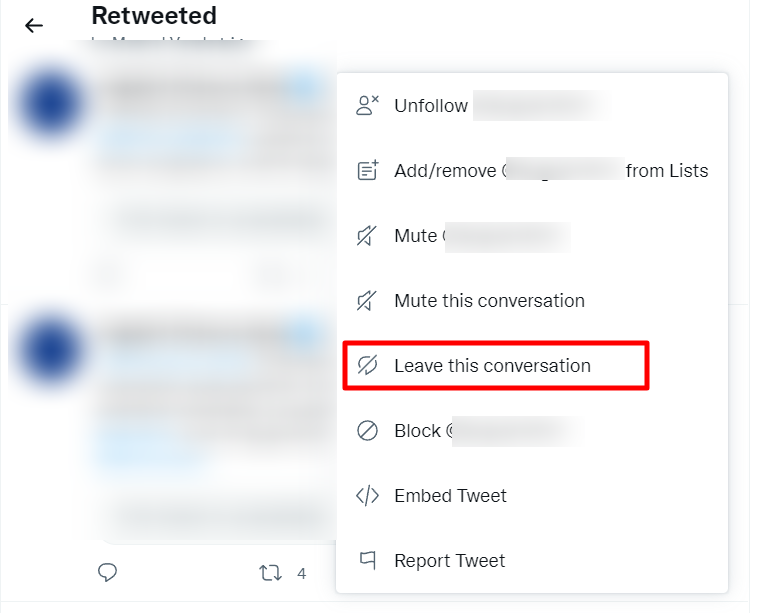
Task: Click the circle-slash icon beside Block
Action: coord(368,431)
